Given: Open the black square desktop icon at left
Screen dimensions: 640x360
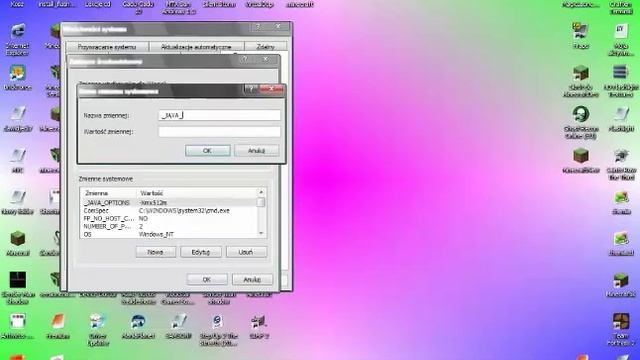Looking at the screenshot, I should point(18,280).
